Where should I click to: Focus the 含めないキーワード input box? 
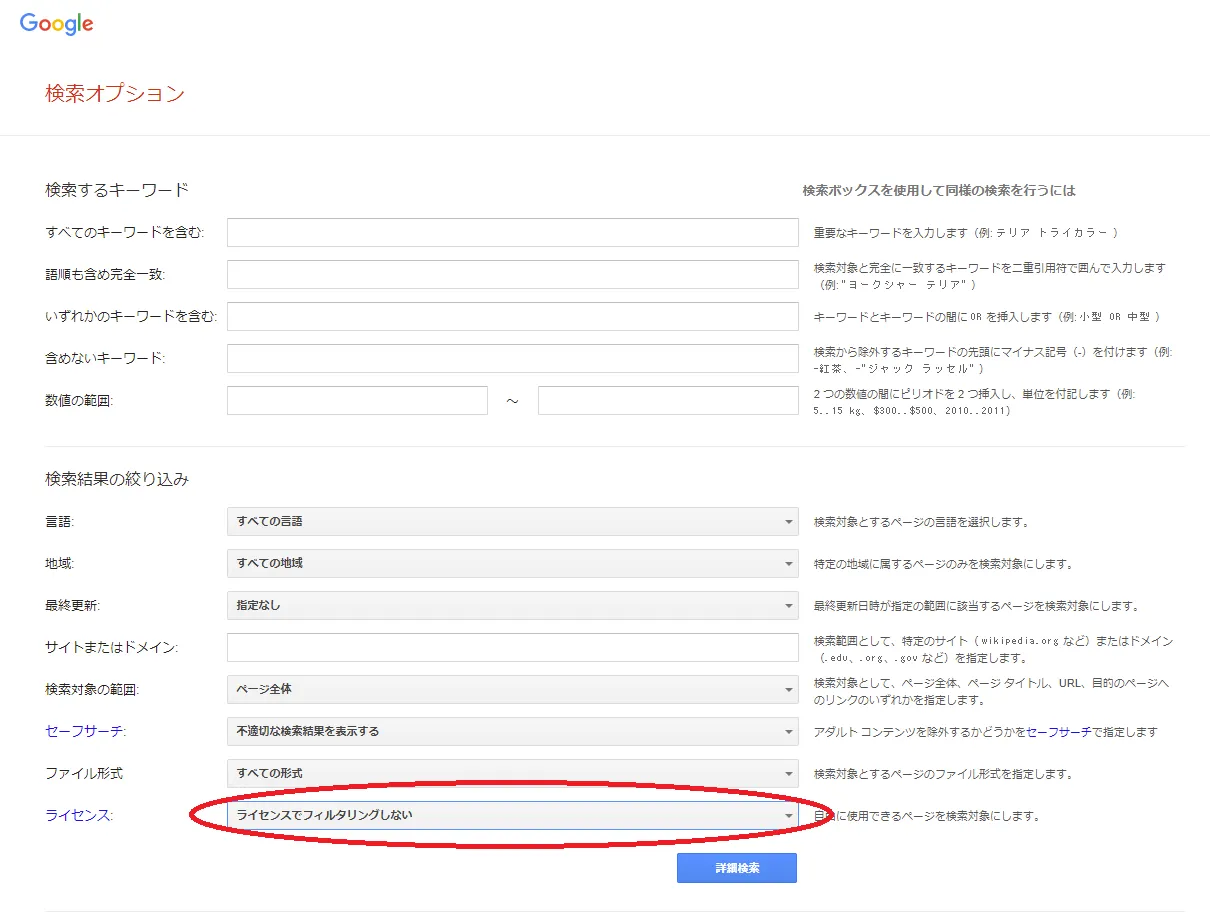pos(512,358)
